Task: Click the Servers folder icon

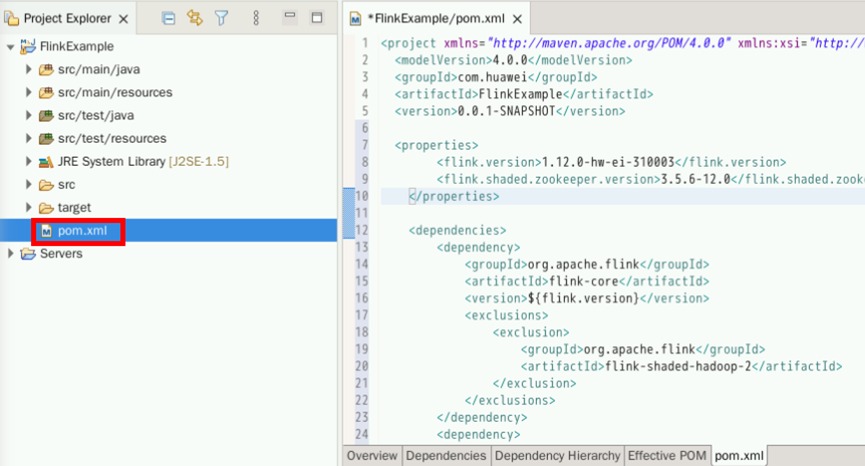Action: tap(27, 254)
